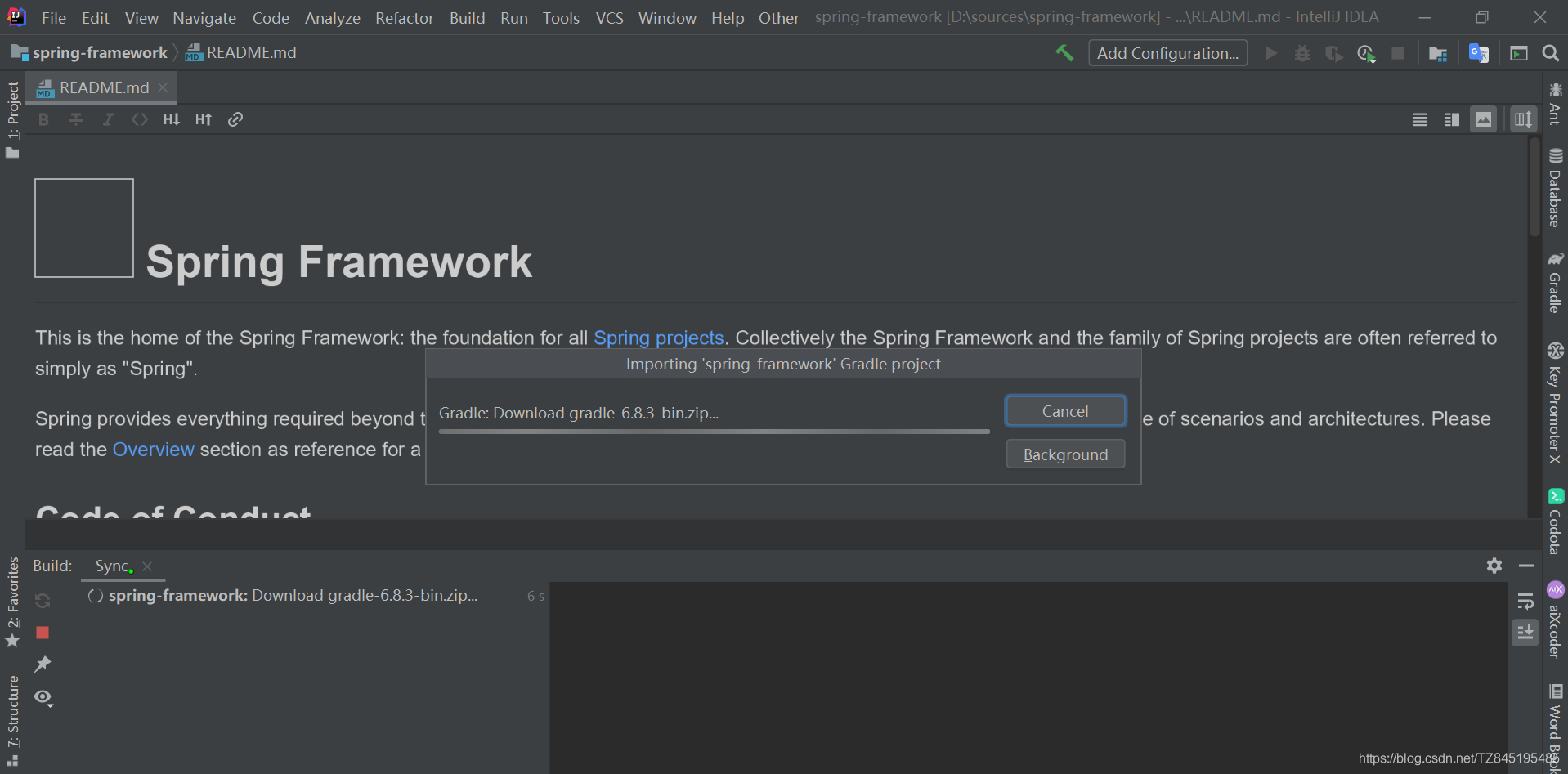Viewport: 1568px width, 774px height.
Task: Open Project Structure icon
Action: [1438, 53]
